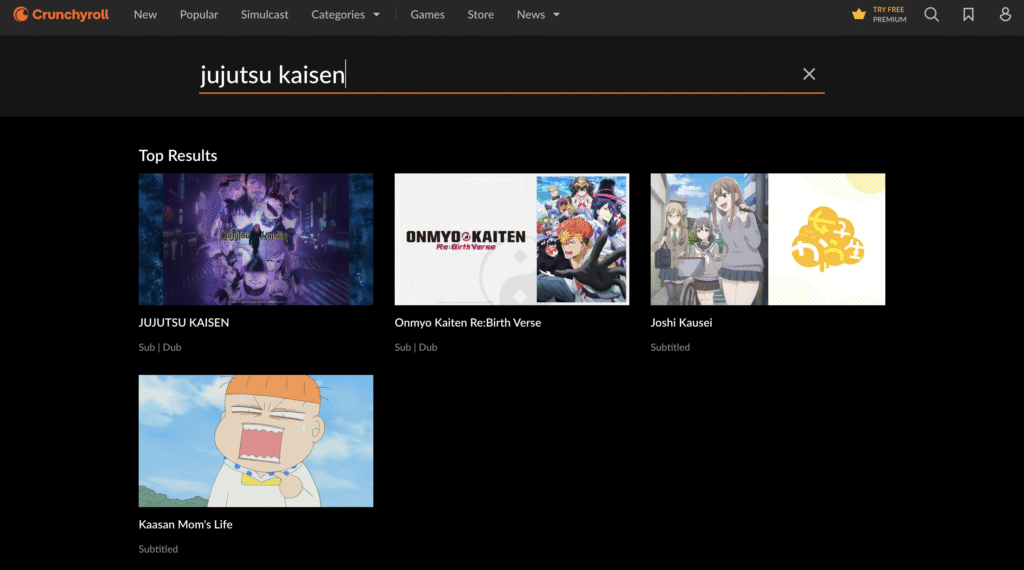The image size is (1024, 570).
Task: Clear the search query with X
Action: coord(808,74)
